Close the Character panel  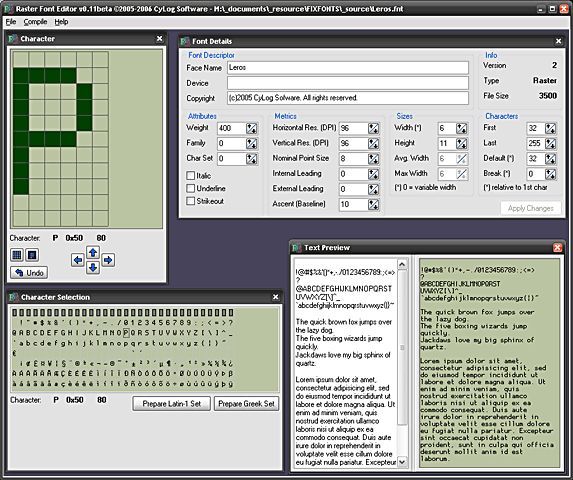[159, 38]
